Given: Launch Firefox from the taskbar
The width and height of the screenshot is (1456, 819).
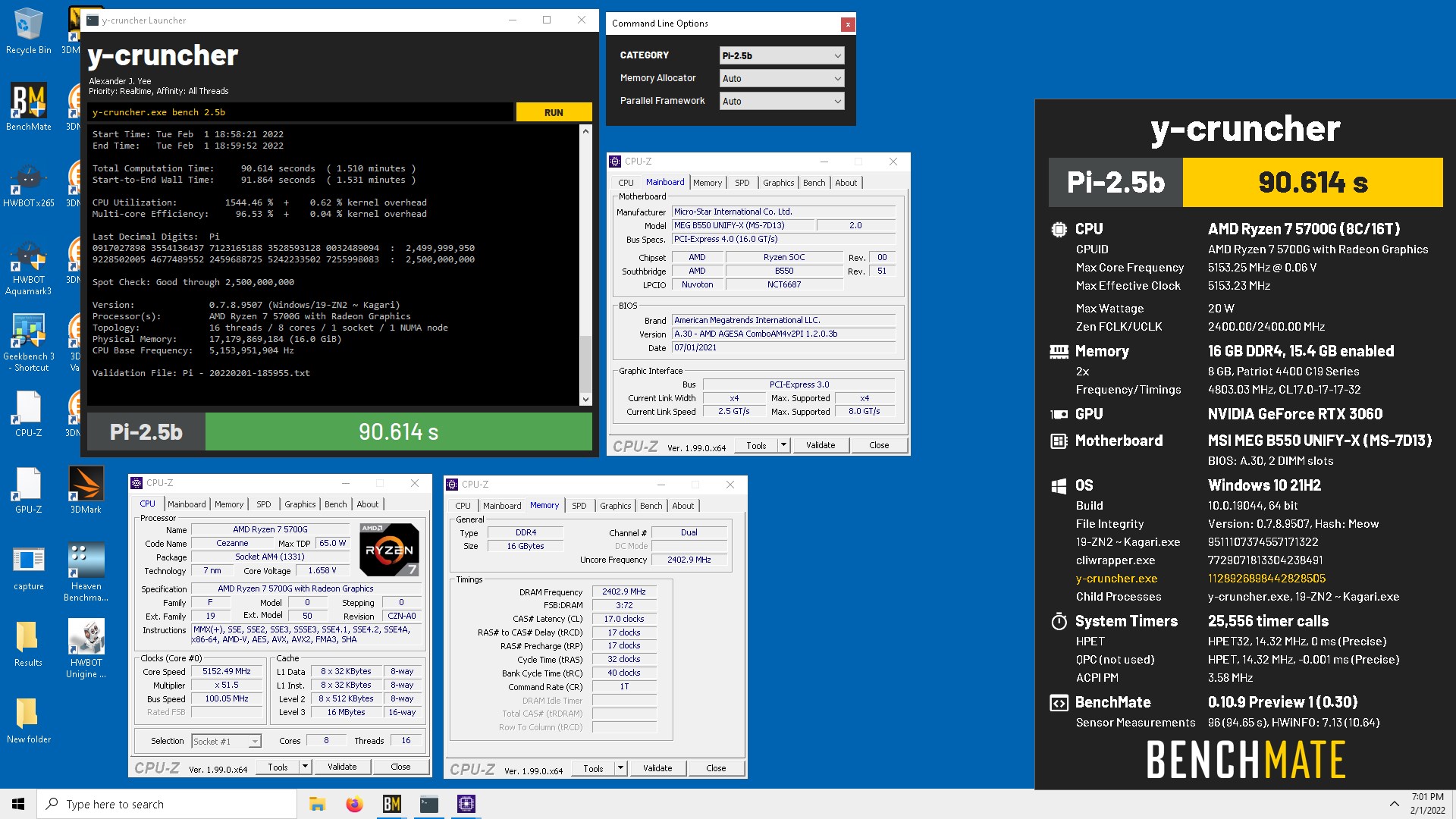Looking at the screenshot, I should (x=354, y=804).
